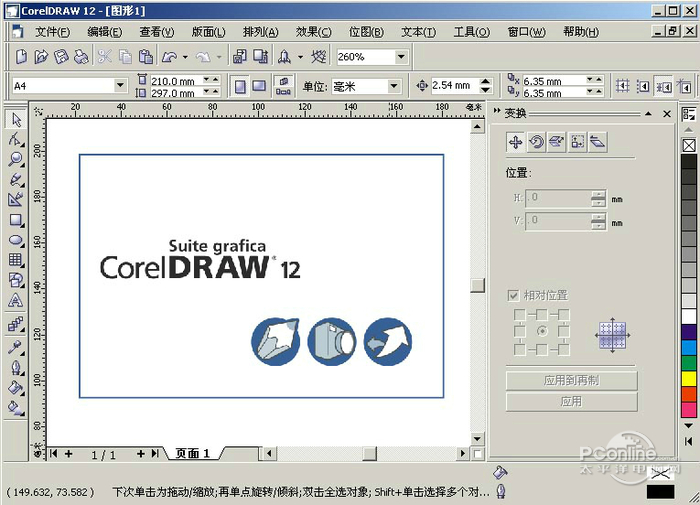This screenshot has height=505, width=700.
Task: Select the Rectangle tool
Action: click(16, 220)
